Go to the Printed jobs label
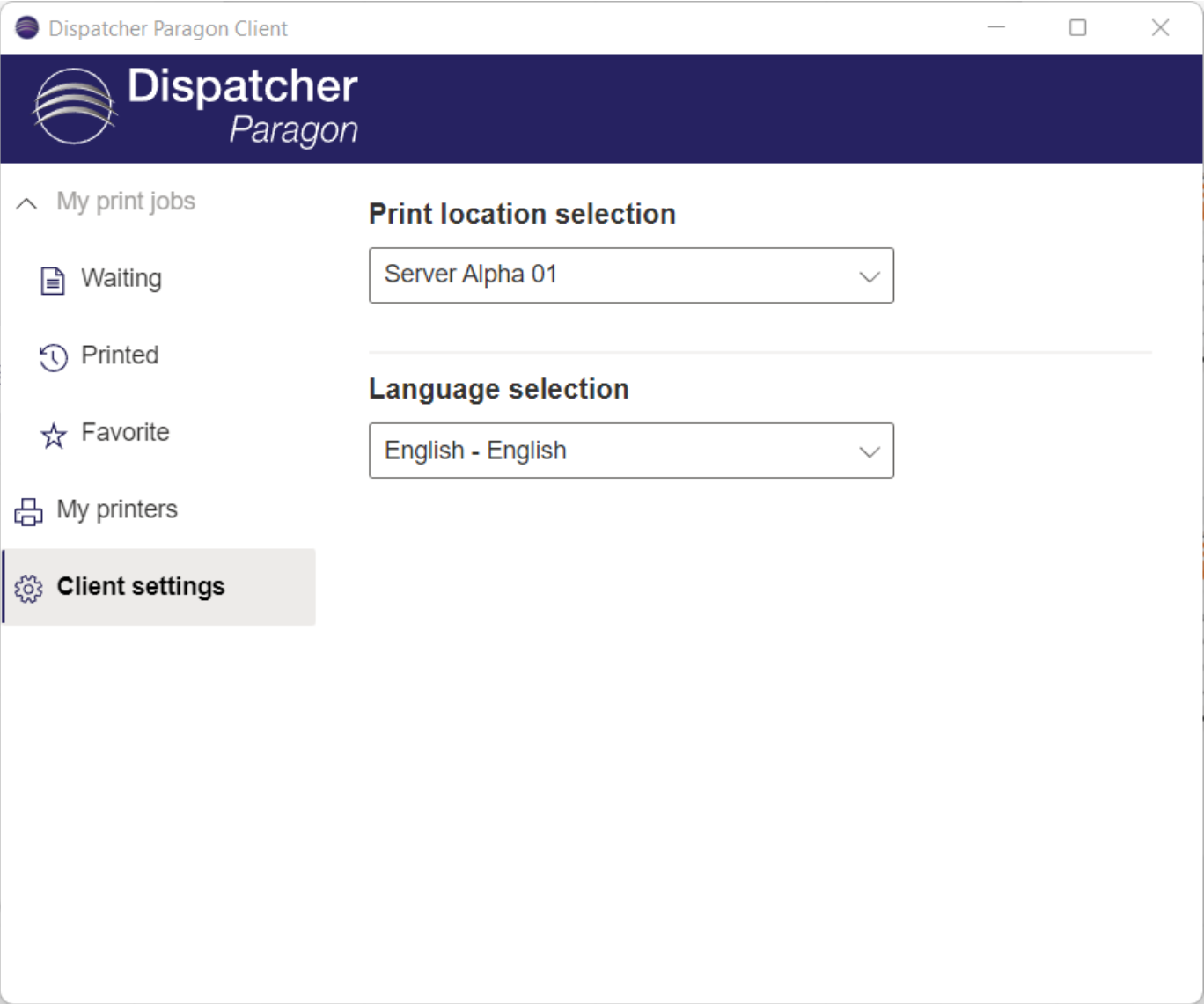This screenshot has width=1204, height=1004. pos(120,355)
